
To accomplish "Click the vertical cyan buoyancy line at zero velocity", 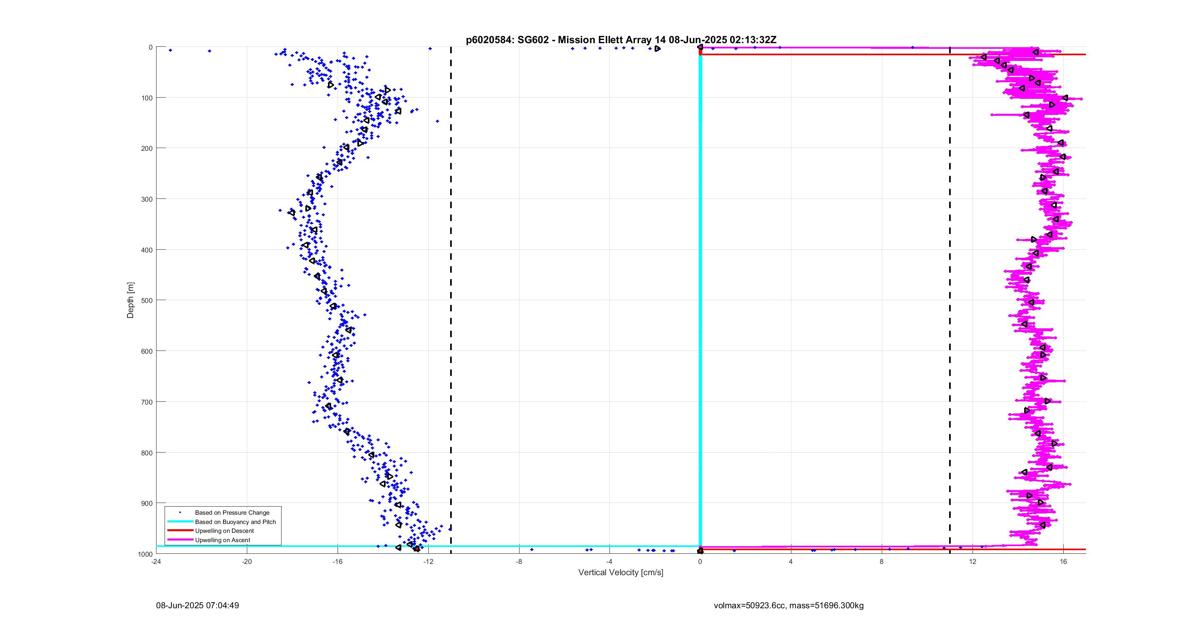I will tap(700, 300).
